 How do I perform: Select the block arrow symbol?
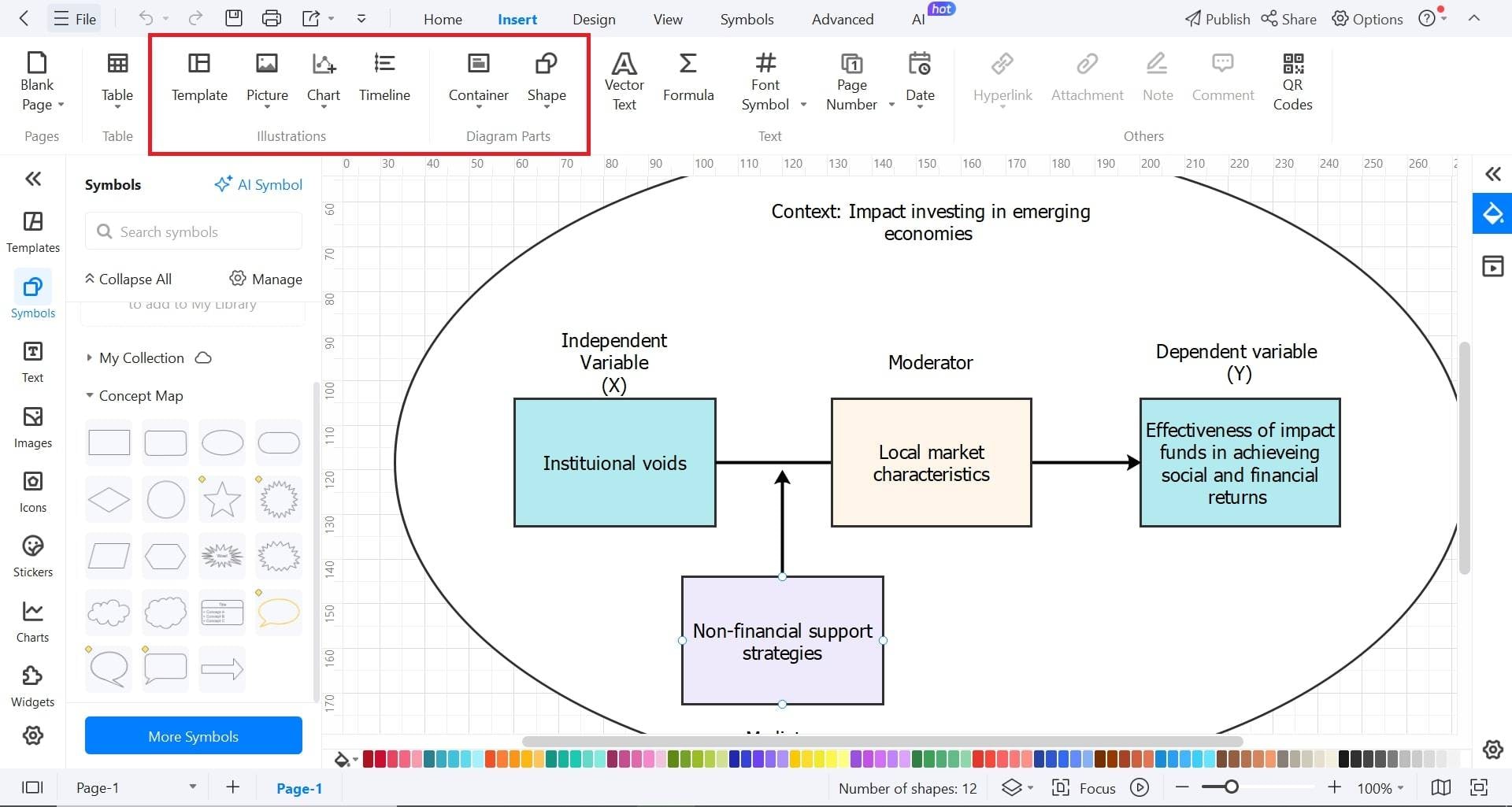222,669
